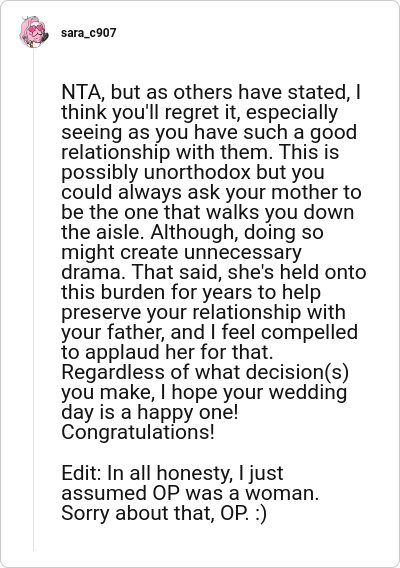Click the word 'compelled' in the comment
Viewport: 400px width, 568px height.
[313, 333]
